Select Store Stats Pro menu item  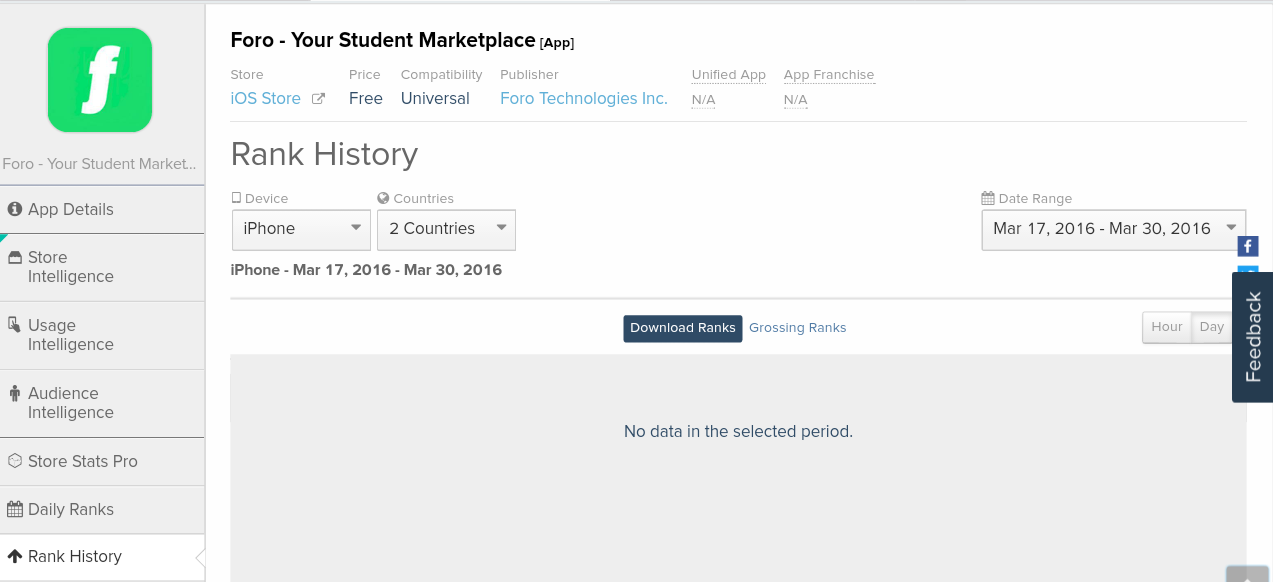[x=82, y=461]
